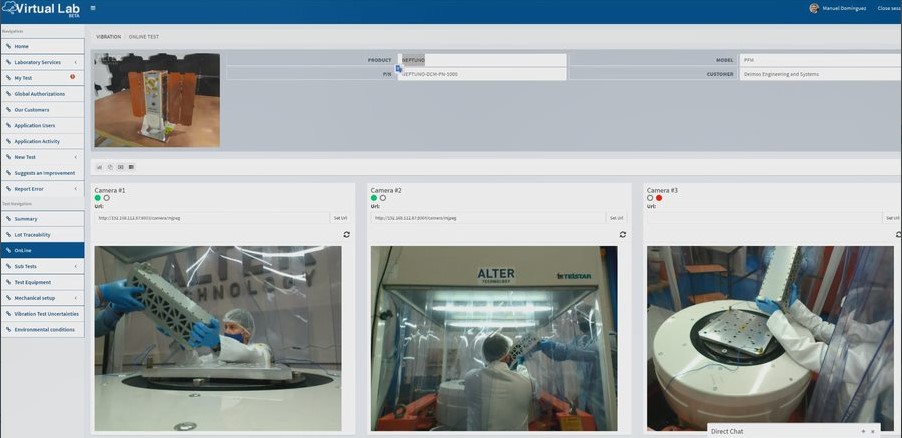Viewport: 902px width, 438px height.
Task: Click the CUSTOMER field Deimos Engineering and Systems
Action: 820,74
